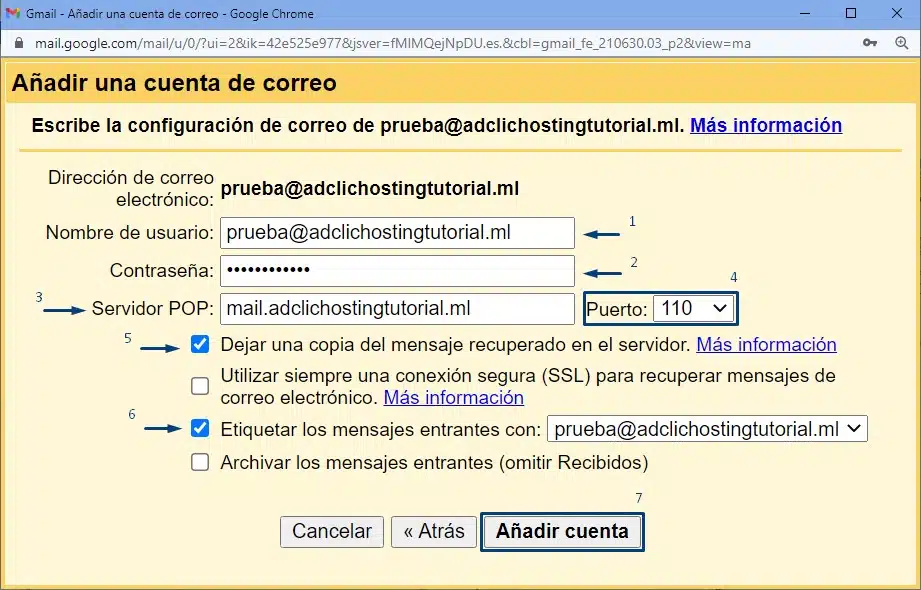The image size is (921, 590).
Task: Enable the SSL secure connection option
Action: point(199,386)
